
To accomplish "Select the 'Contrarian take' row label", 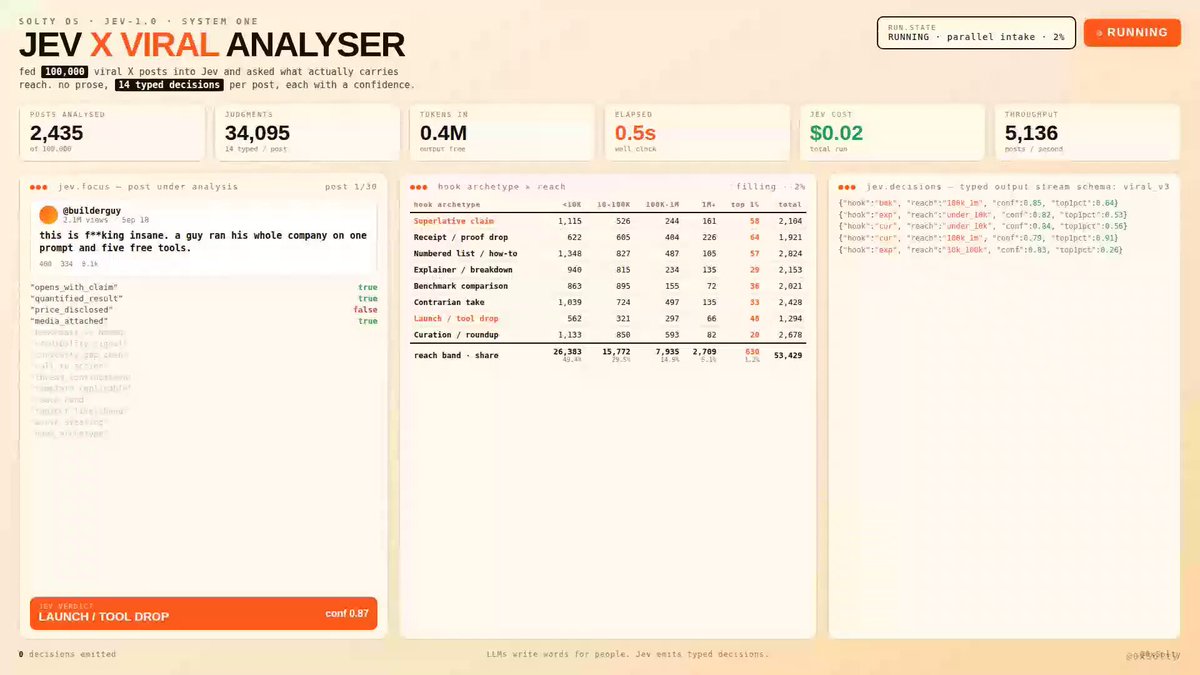I will [448, 302].
